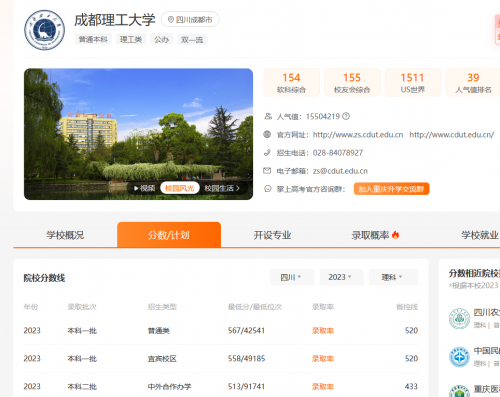Play the campus 视频
Viewport: 500px width, 397px height.
(144, 188)
